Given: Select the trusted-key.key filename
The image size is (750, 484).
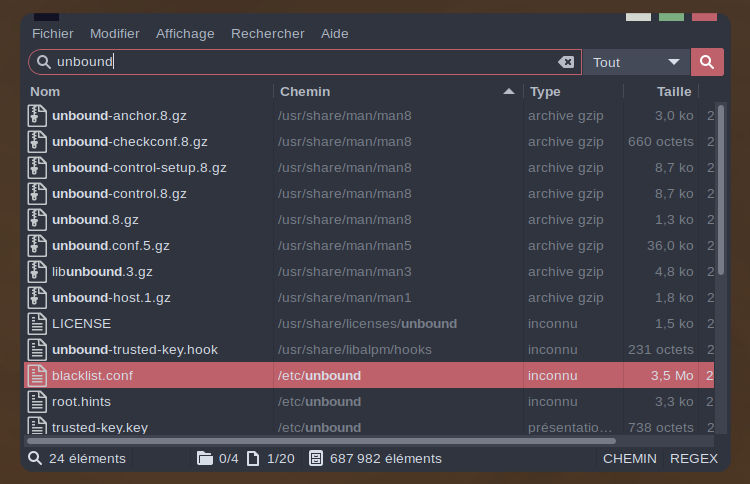Looking at the screenshot, I should coord(100,428).
